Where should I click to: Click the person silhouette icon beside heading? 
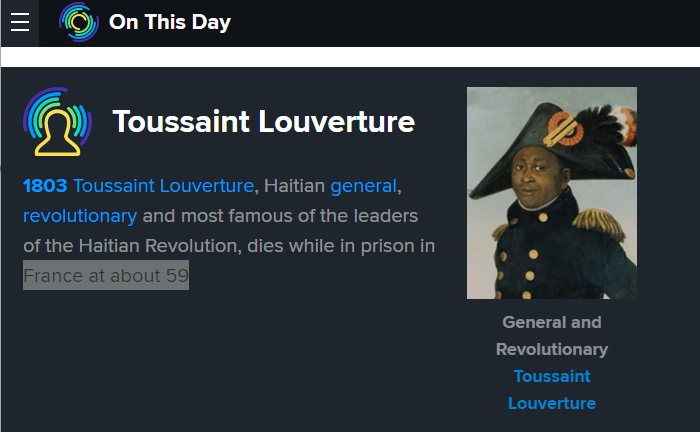57,122
